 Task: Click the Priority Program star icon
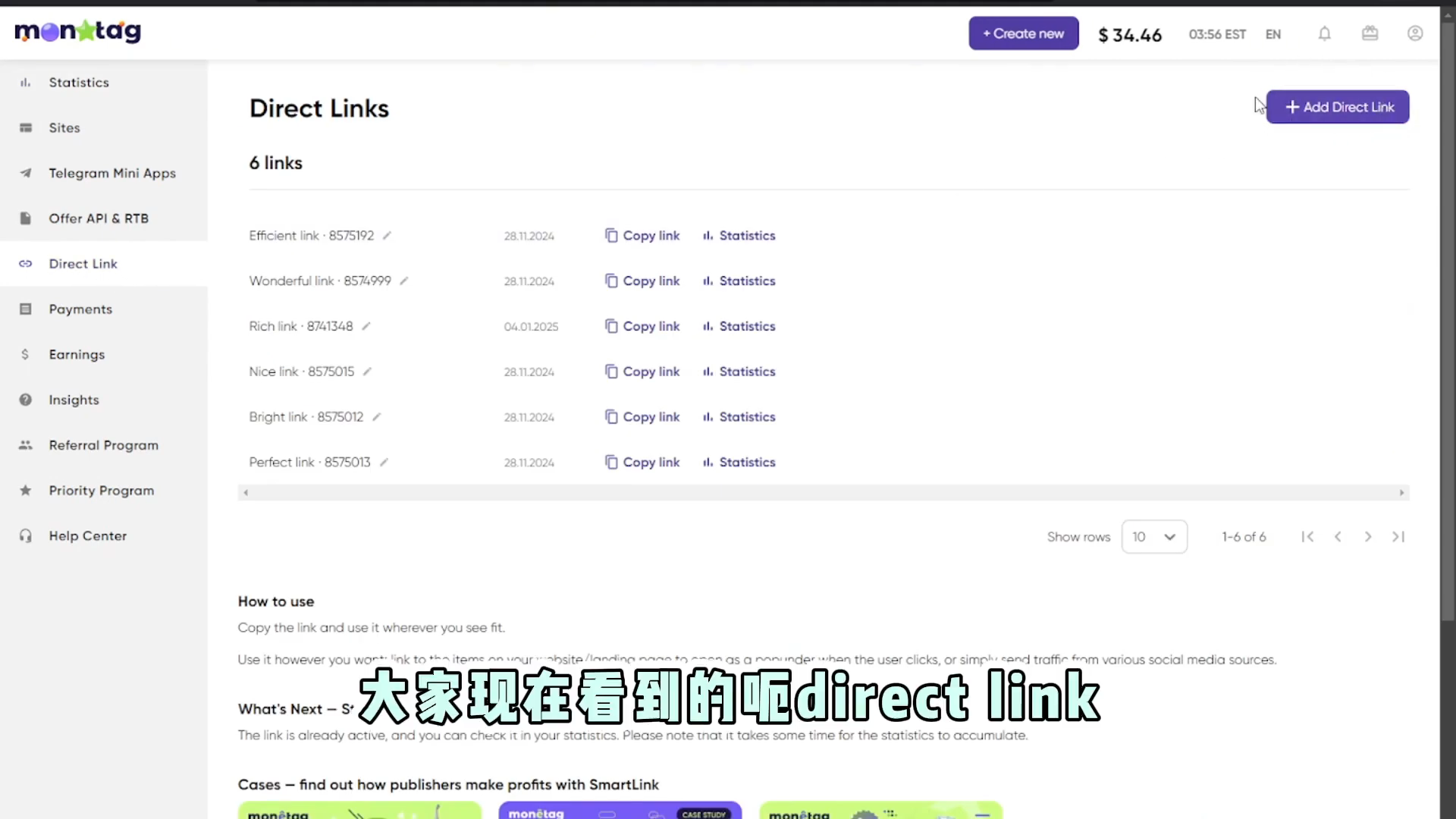[x=25, y=491]
